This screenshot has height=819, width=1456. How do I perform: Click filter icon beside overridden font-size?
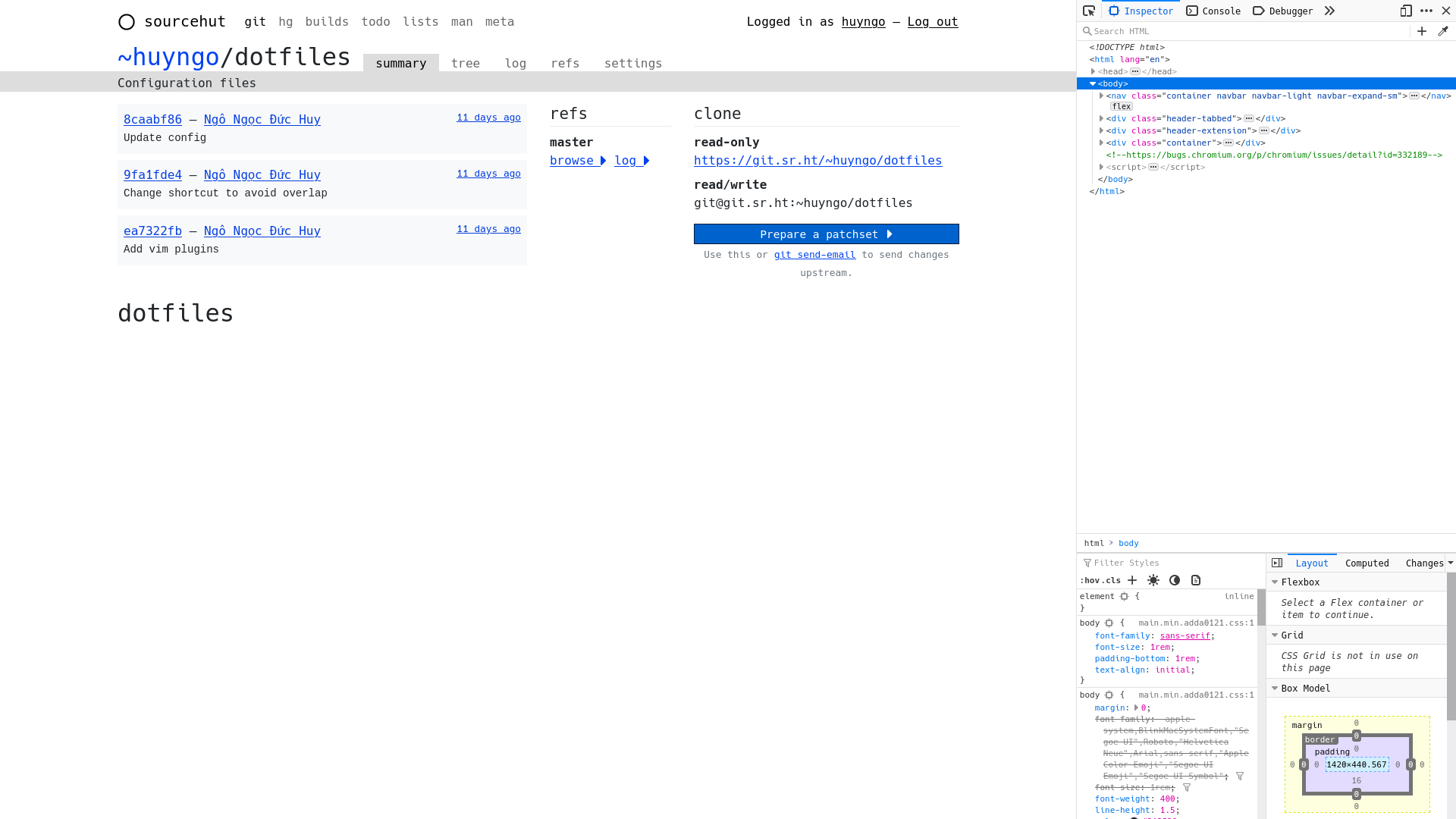pos(1187,787)
